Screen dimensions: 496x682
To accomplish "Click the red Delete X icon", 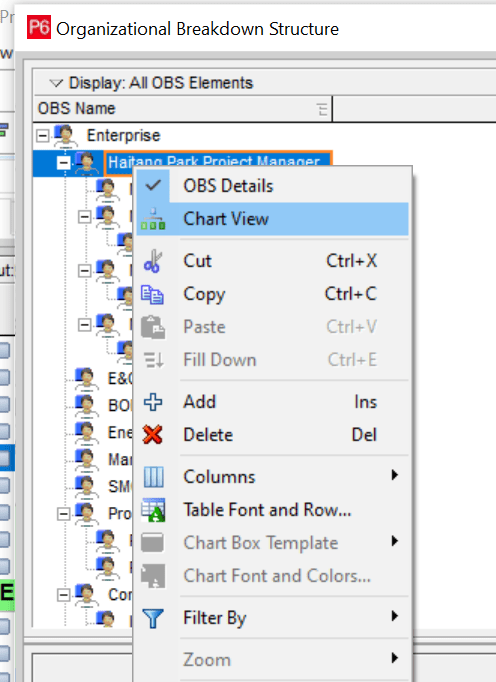I will click(153, 435).
